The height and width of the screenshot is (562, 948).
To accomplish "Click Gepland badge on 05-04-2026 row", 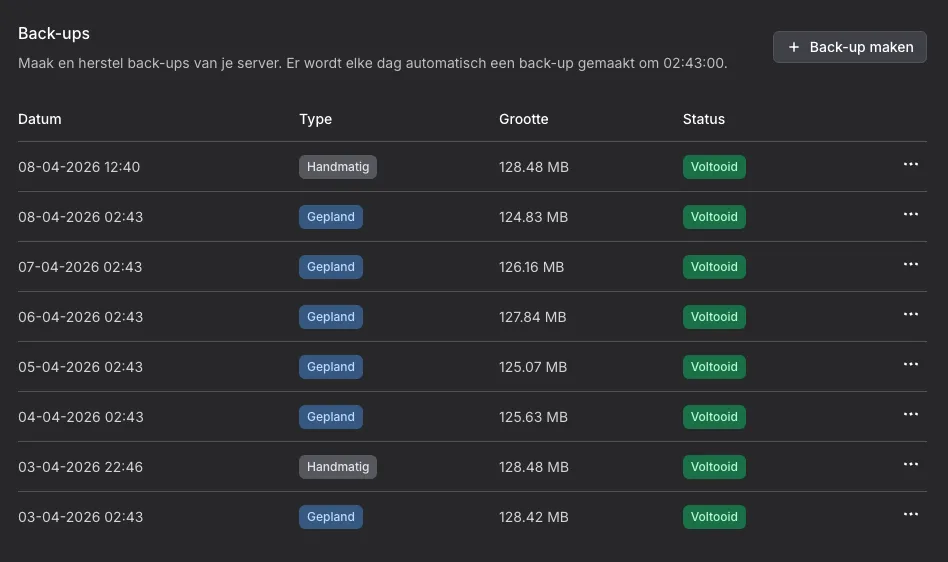I will (x=331, y=367).
